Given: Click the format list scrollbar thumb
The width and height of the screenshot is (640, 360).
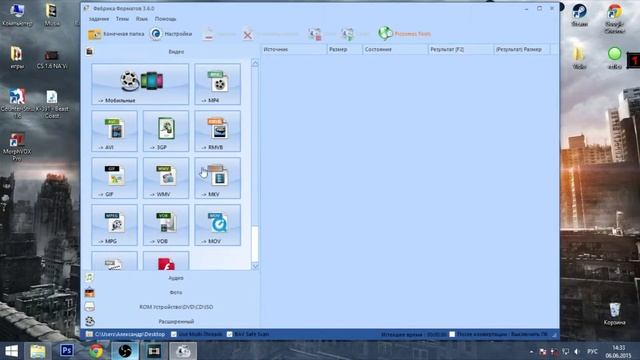Looking at the screenshot, I should pyautogui.click(x=255, y=244).
